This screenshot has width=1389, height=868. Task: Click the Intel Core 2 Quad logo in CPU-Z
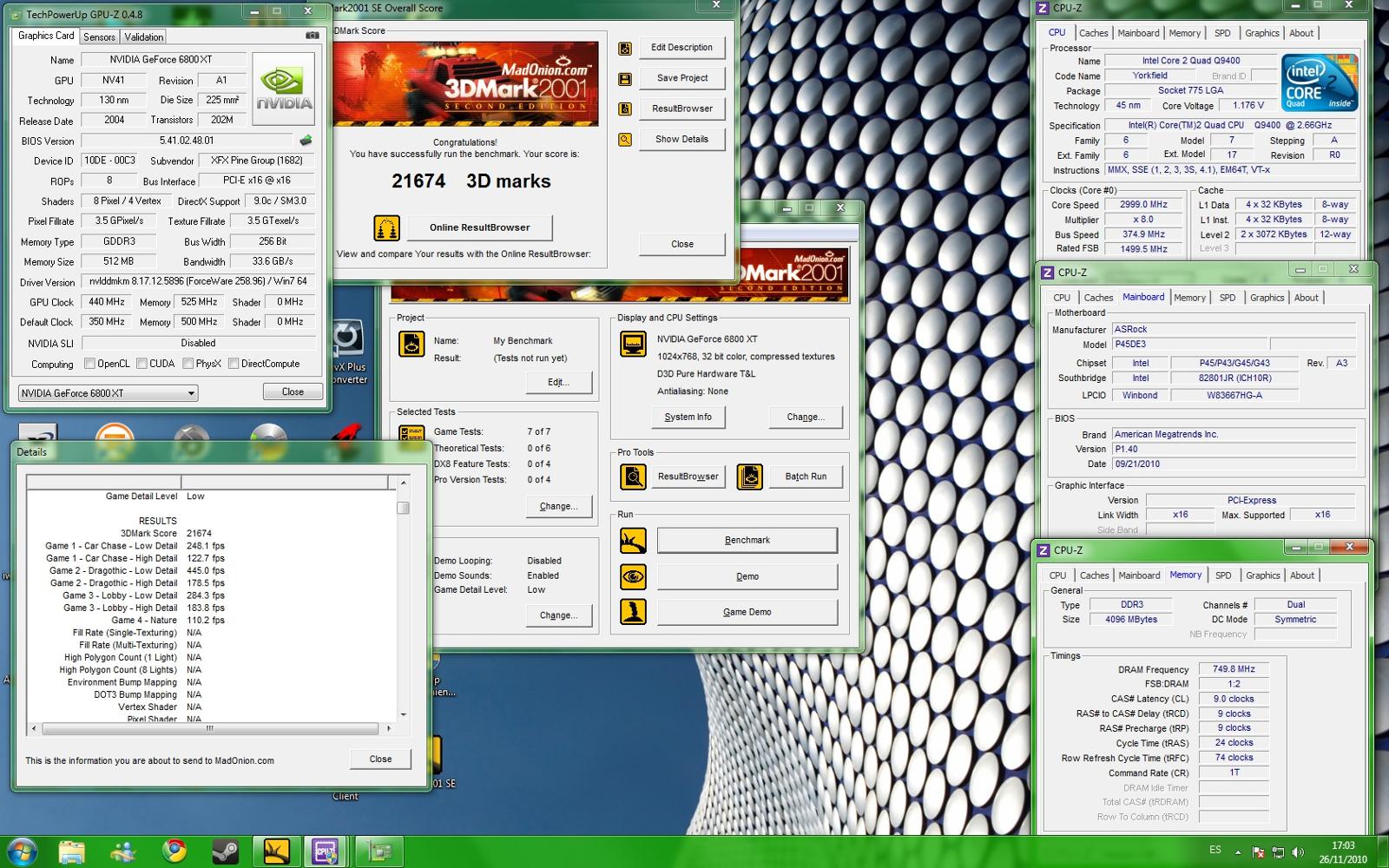(x=1320, y=83)
